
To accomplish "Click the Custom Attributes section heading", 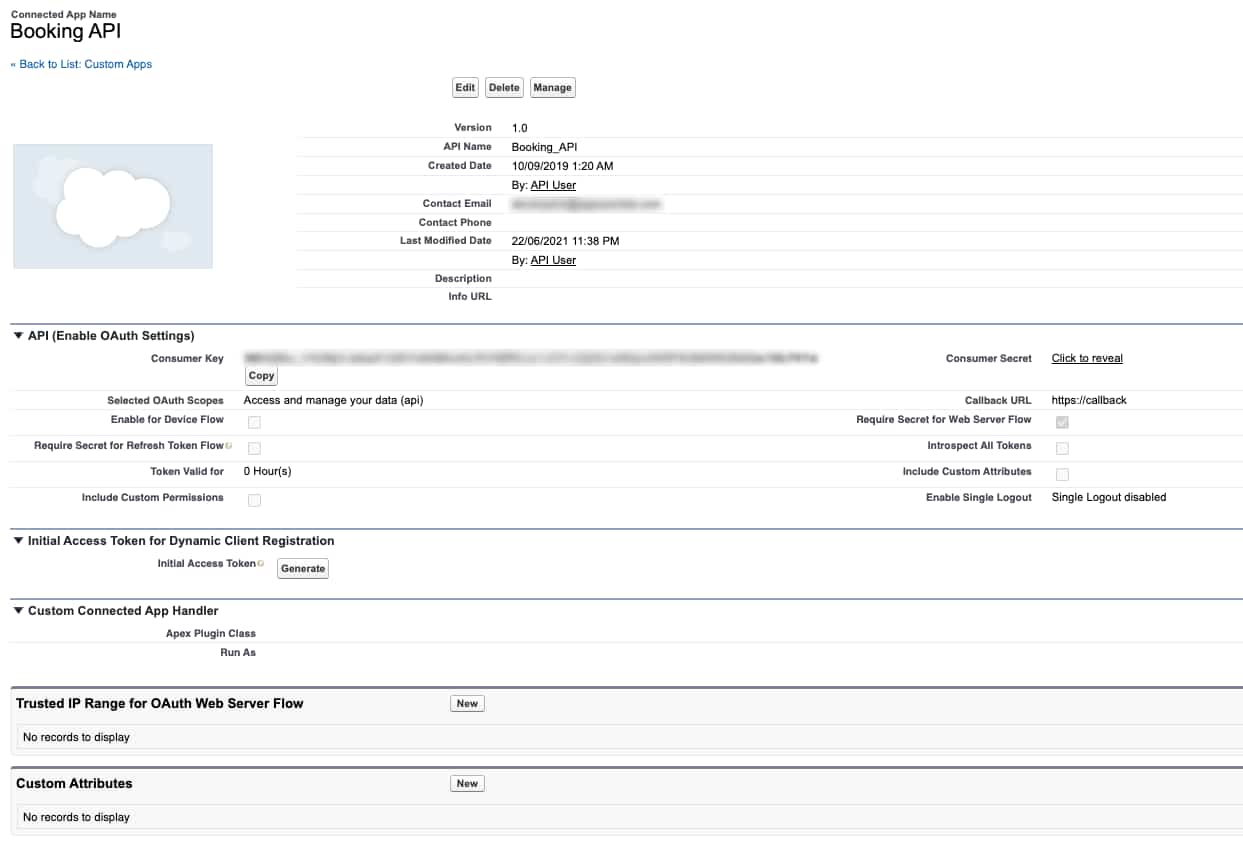I will [74, 783].
